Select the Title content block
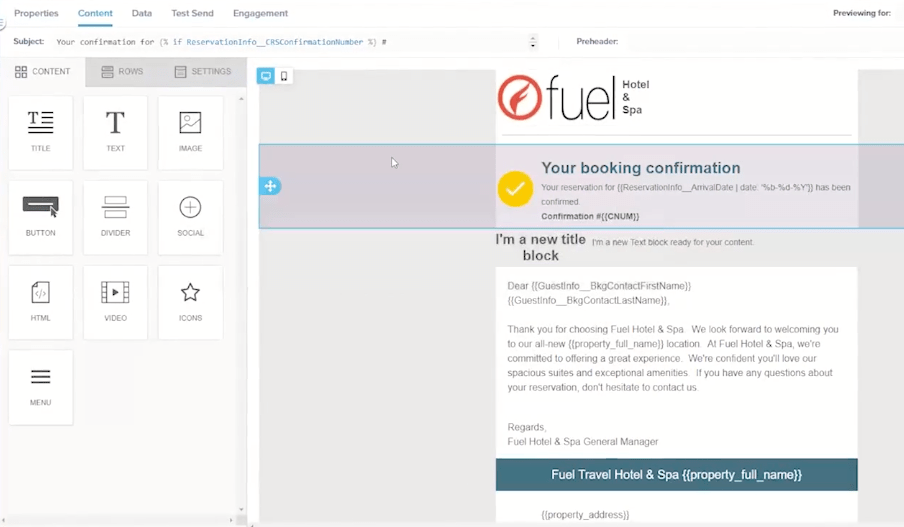The height and width of the screenshot is (527, 904). tap(40, 133)
